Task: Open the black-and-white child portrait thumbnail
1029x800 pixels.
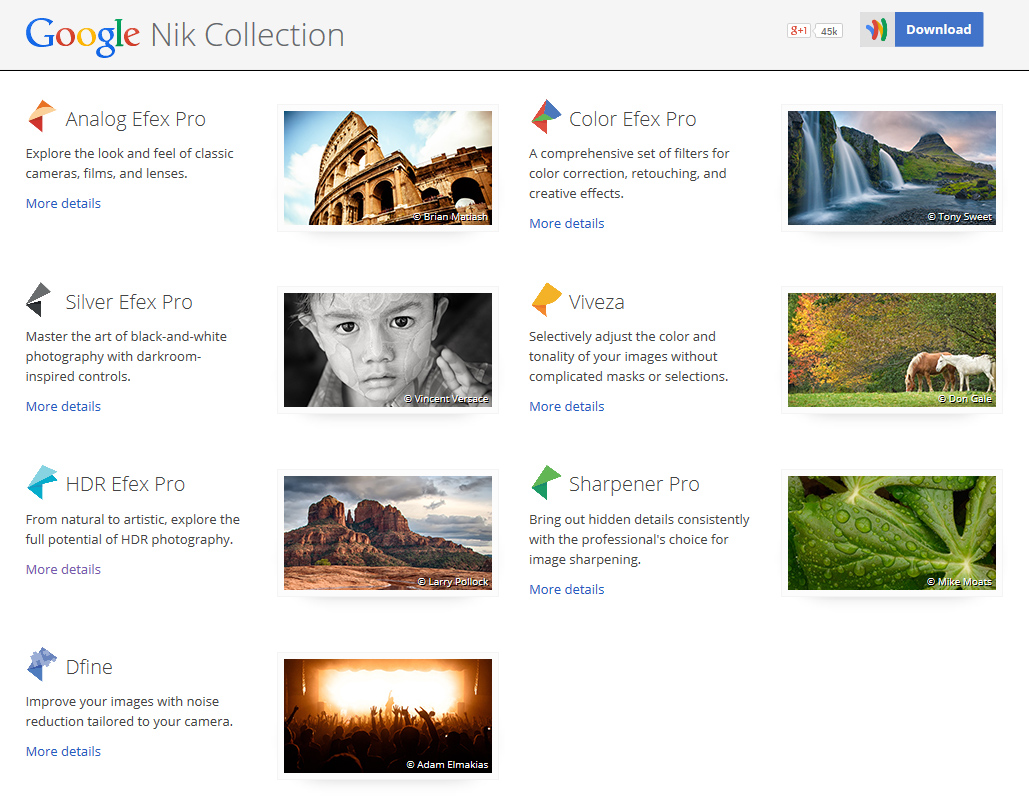Action: pos(387,350)
